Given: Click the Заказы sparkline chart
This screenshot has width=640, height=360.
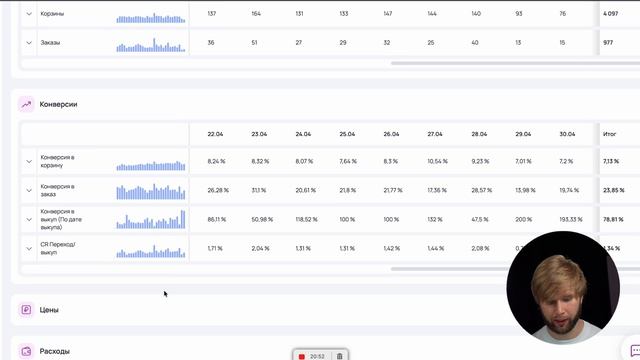Looking at the screenshot, I should pos(151,45).
